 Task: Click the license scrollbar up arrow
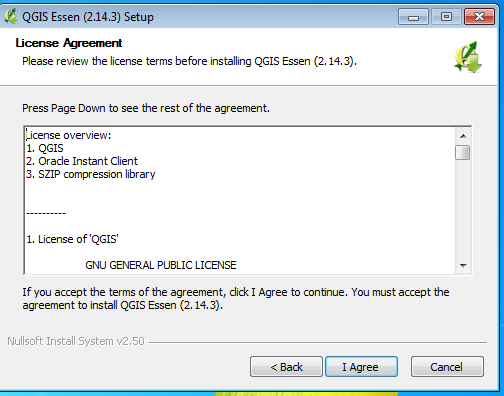[463, 136]
